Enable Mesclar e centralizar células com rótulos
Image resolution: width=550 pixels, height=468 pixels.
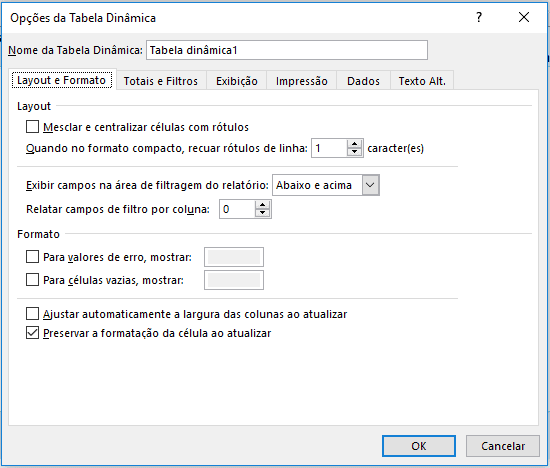tap(32, 127)
